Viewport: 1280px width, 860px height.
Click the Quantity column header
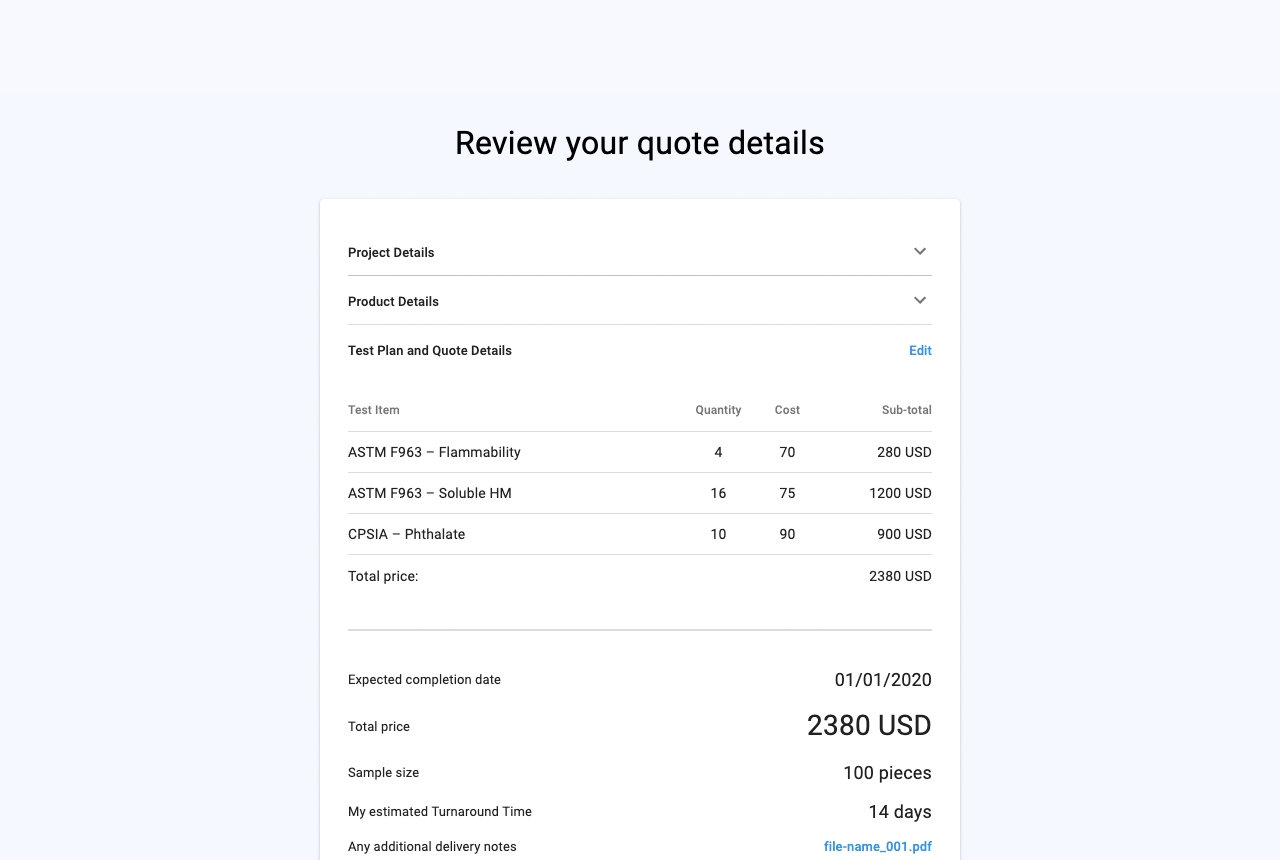coord(718,410)
